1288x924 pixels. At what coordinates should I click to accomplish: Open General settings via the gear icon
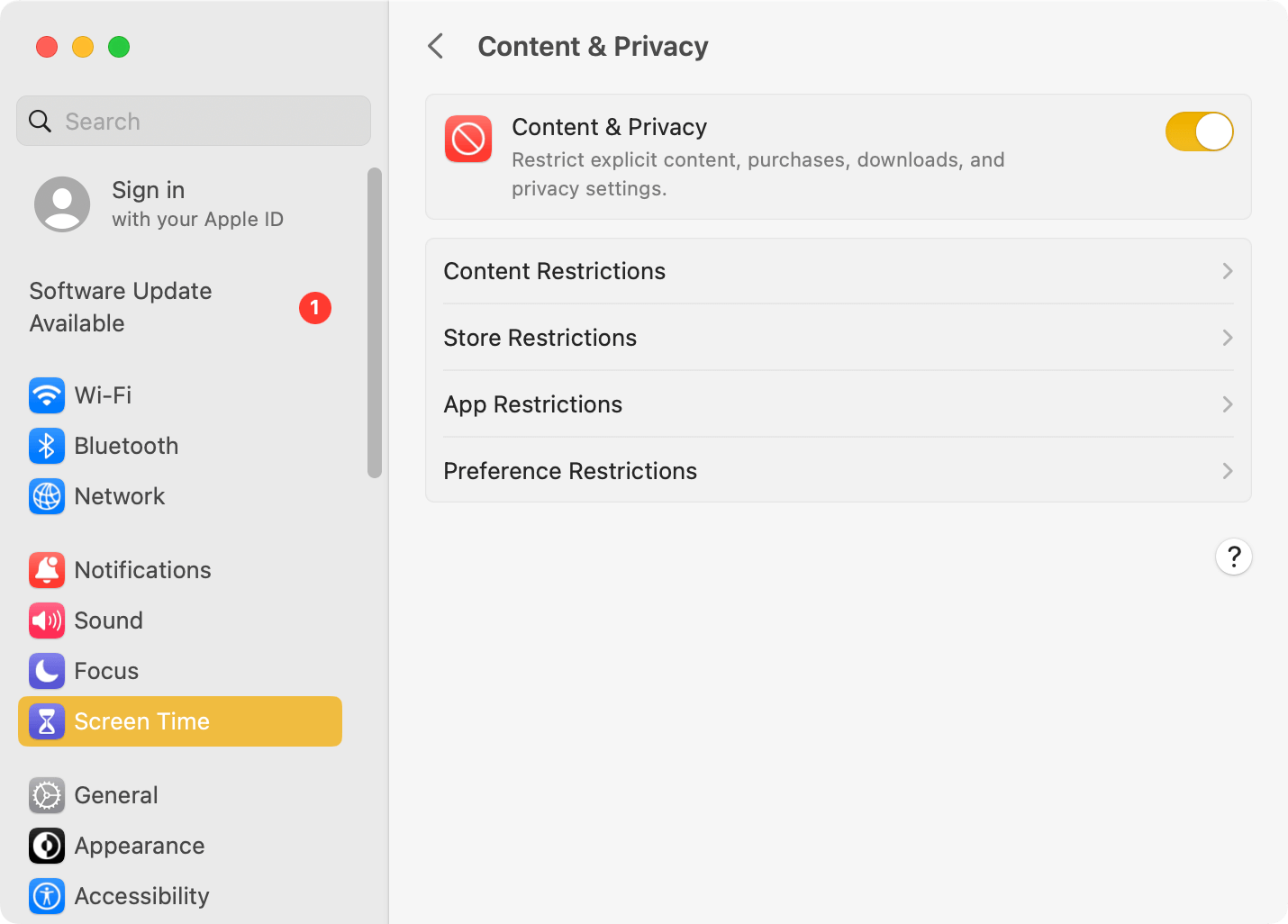pos(47,795)
